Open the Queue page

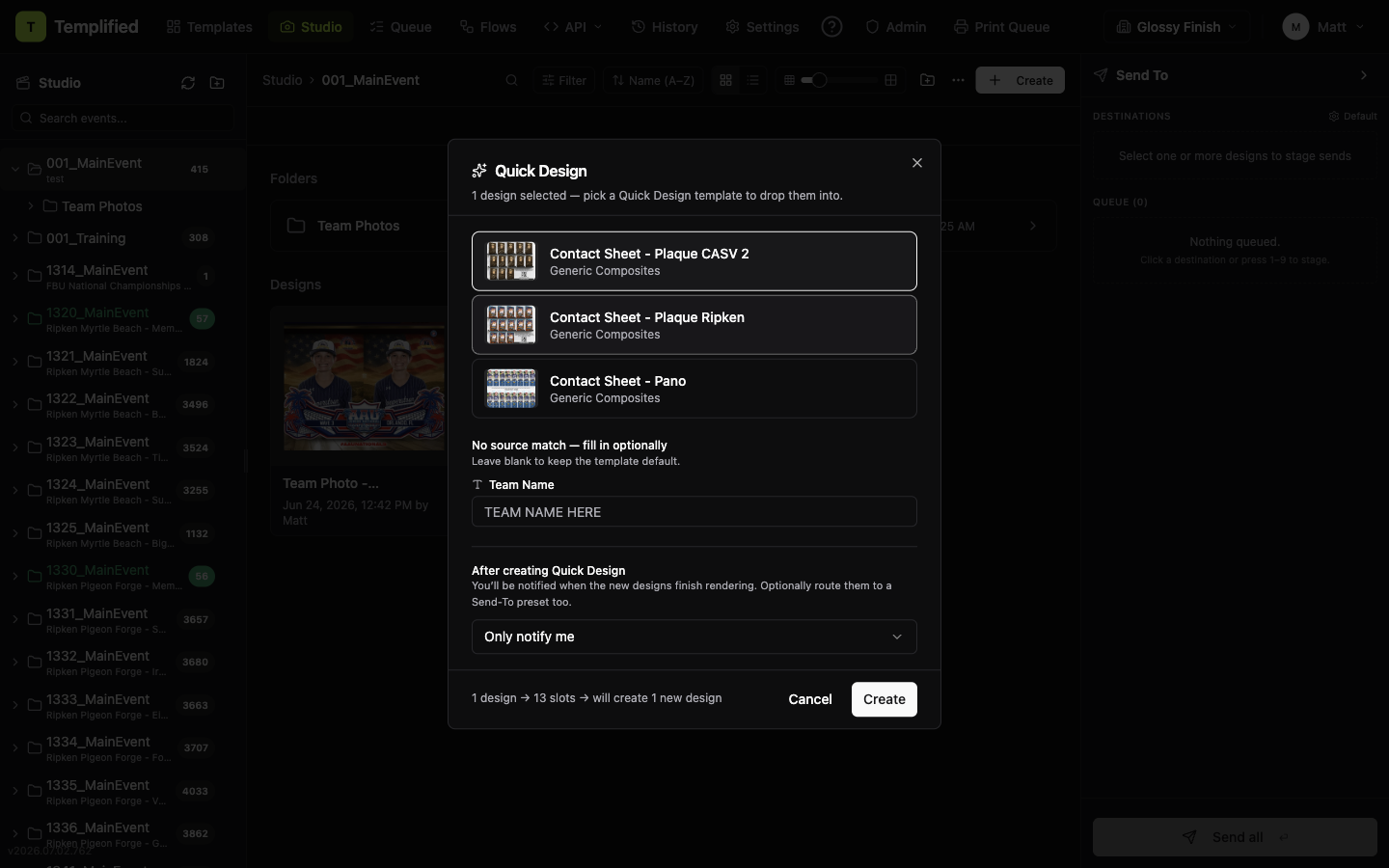tap(400, 27)
